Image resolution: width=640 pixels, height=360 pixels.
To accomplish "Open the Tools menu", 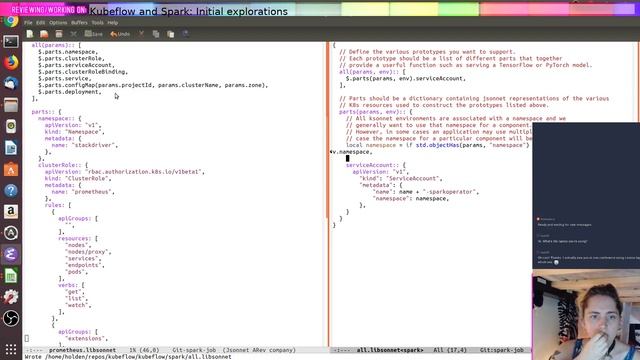I will (x=98, y=23).
